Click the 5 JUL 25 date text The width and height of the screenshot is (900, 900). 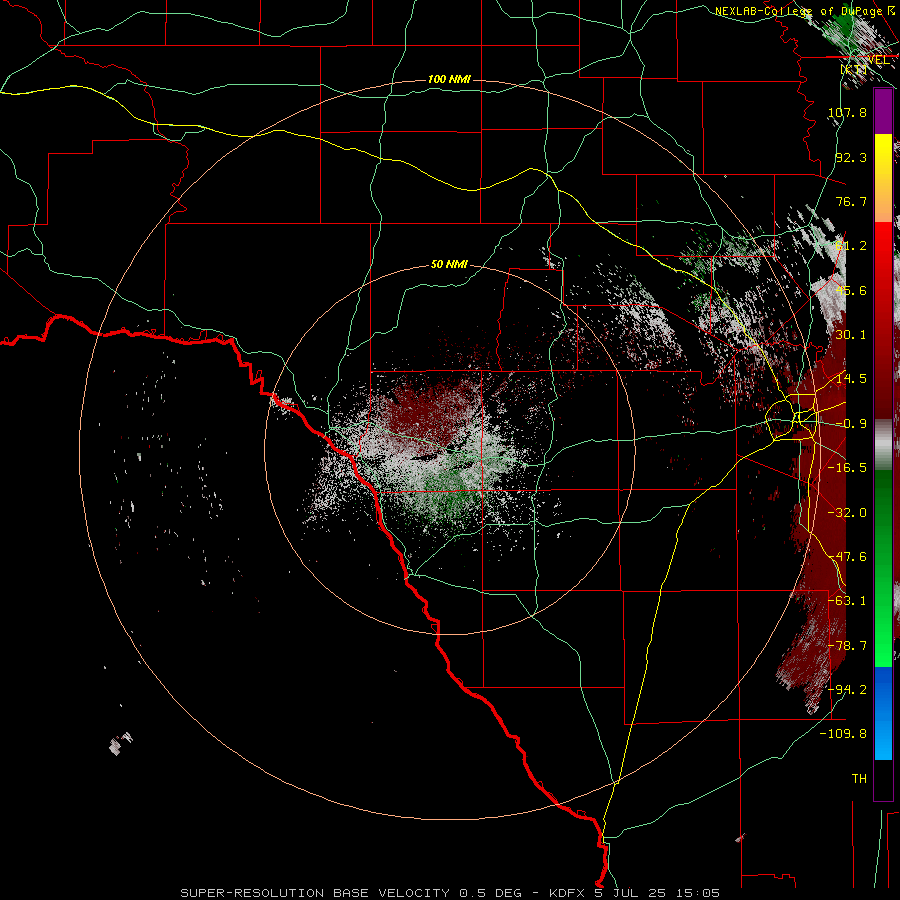click(x=630, y=893)
